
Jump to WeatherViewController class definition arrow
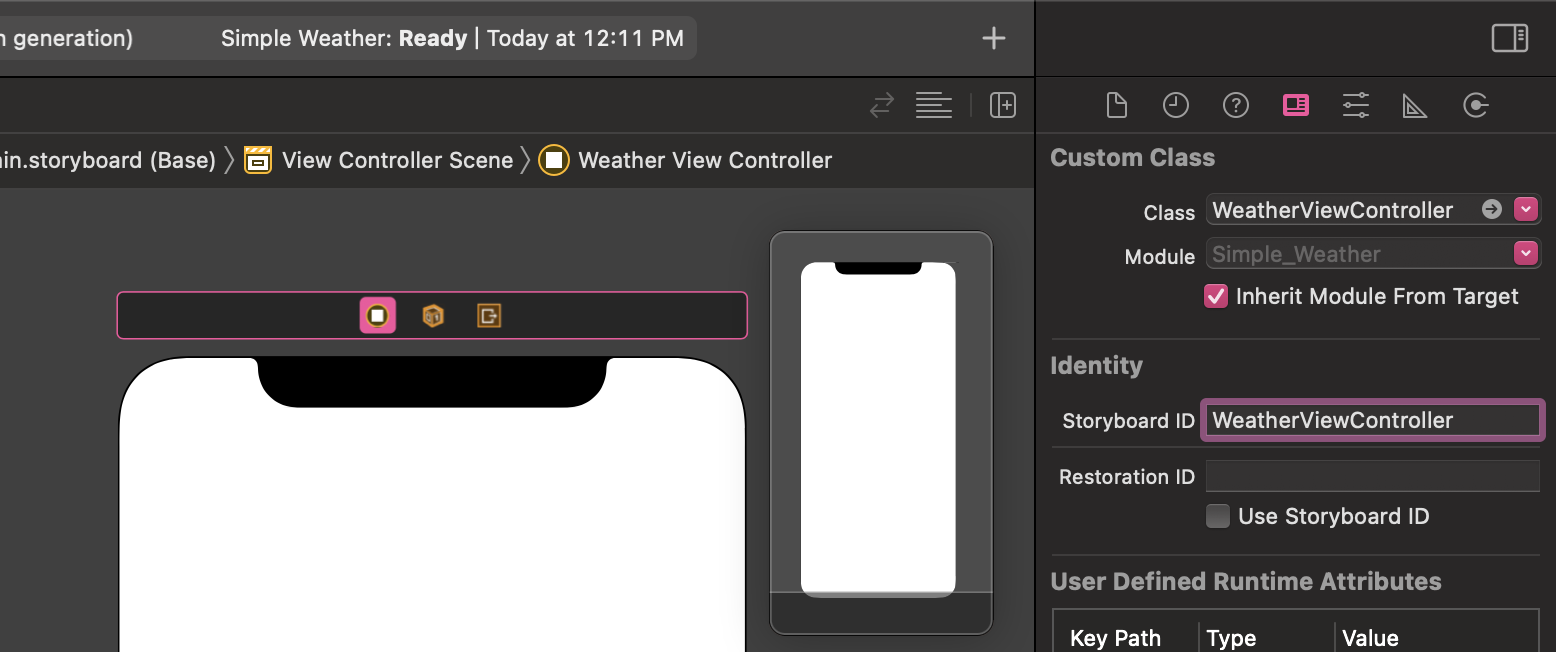(x=1492, y=209)
